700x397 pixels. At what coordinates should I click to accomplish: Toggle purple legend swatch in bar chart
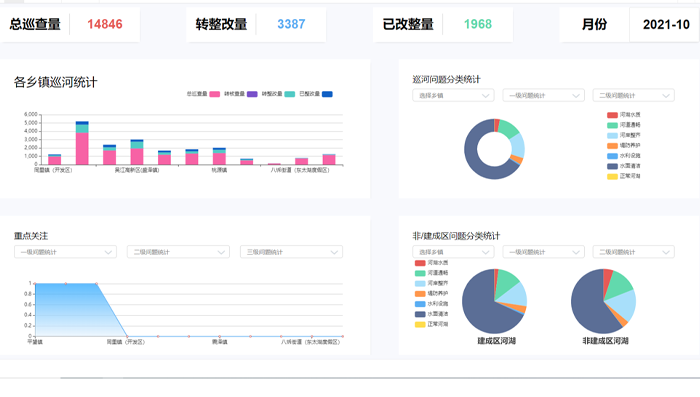[252, 94]
